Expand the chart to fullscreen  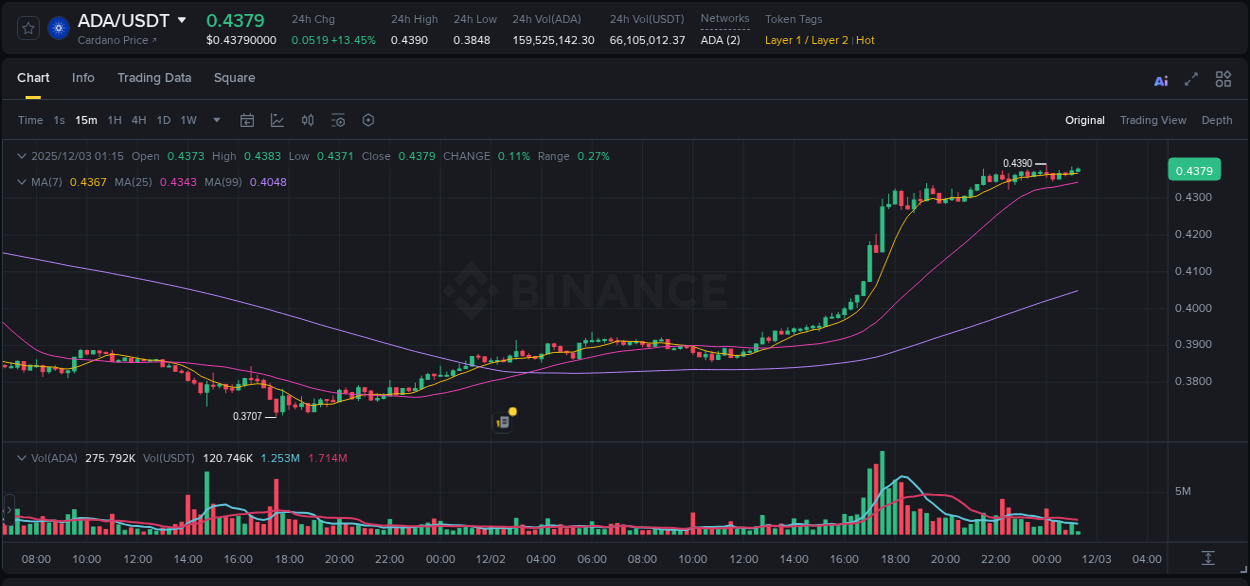[x=1191, y=79]
